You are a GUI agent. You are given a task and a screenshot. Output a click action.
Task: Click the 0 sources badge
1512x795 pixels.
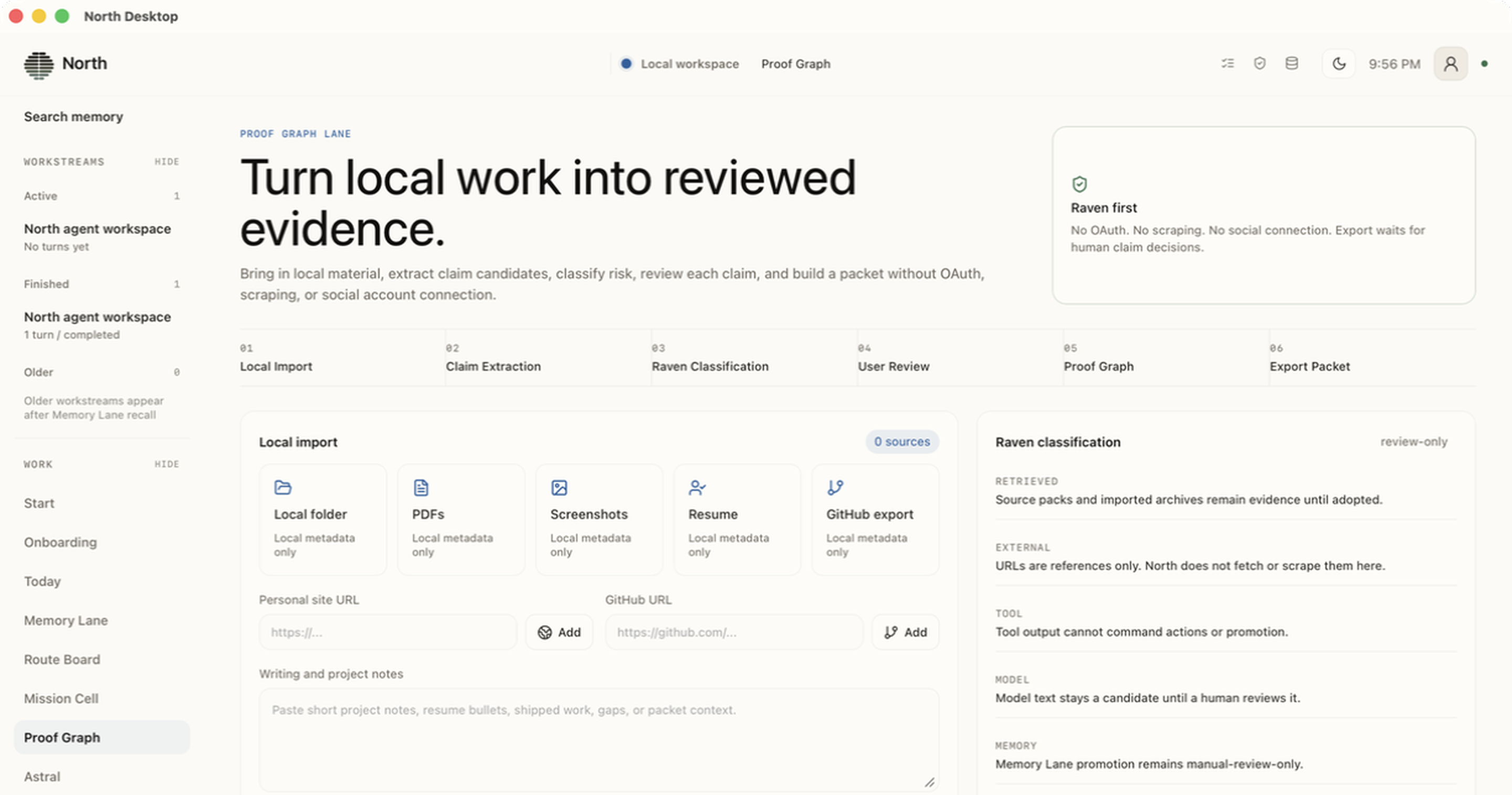click(901, 441)
